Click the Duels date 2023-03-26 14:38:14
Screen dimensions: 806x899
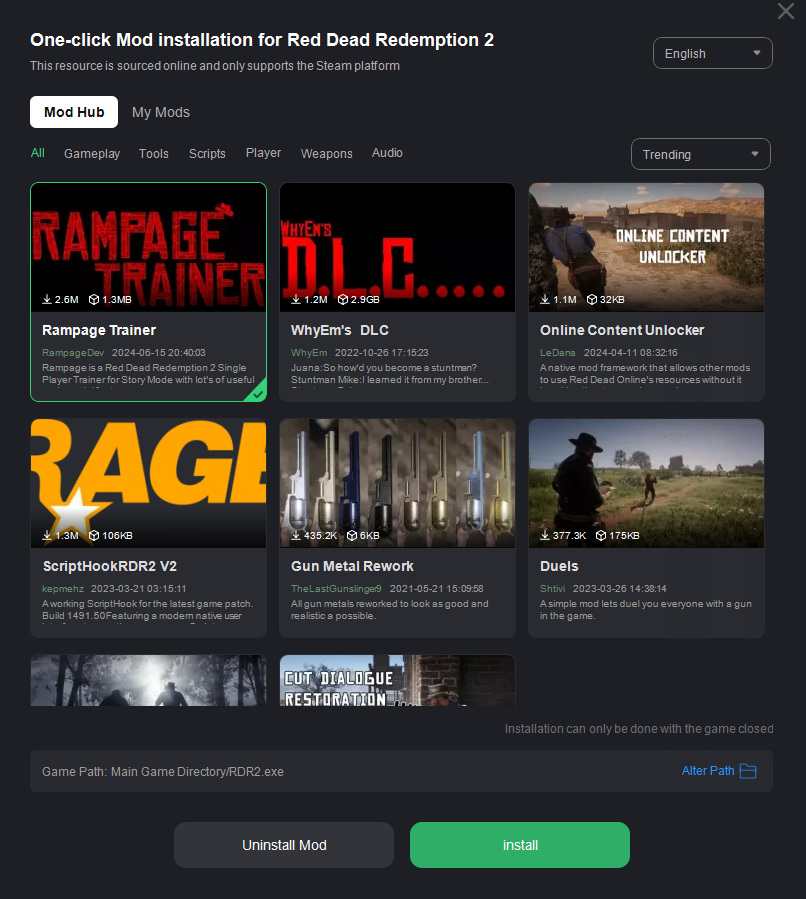tap(620, 589)
